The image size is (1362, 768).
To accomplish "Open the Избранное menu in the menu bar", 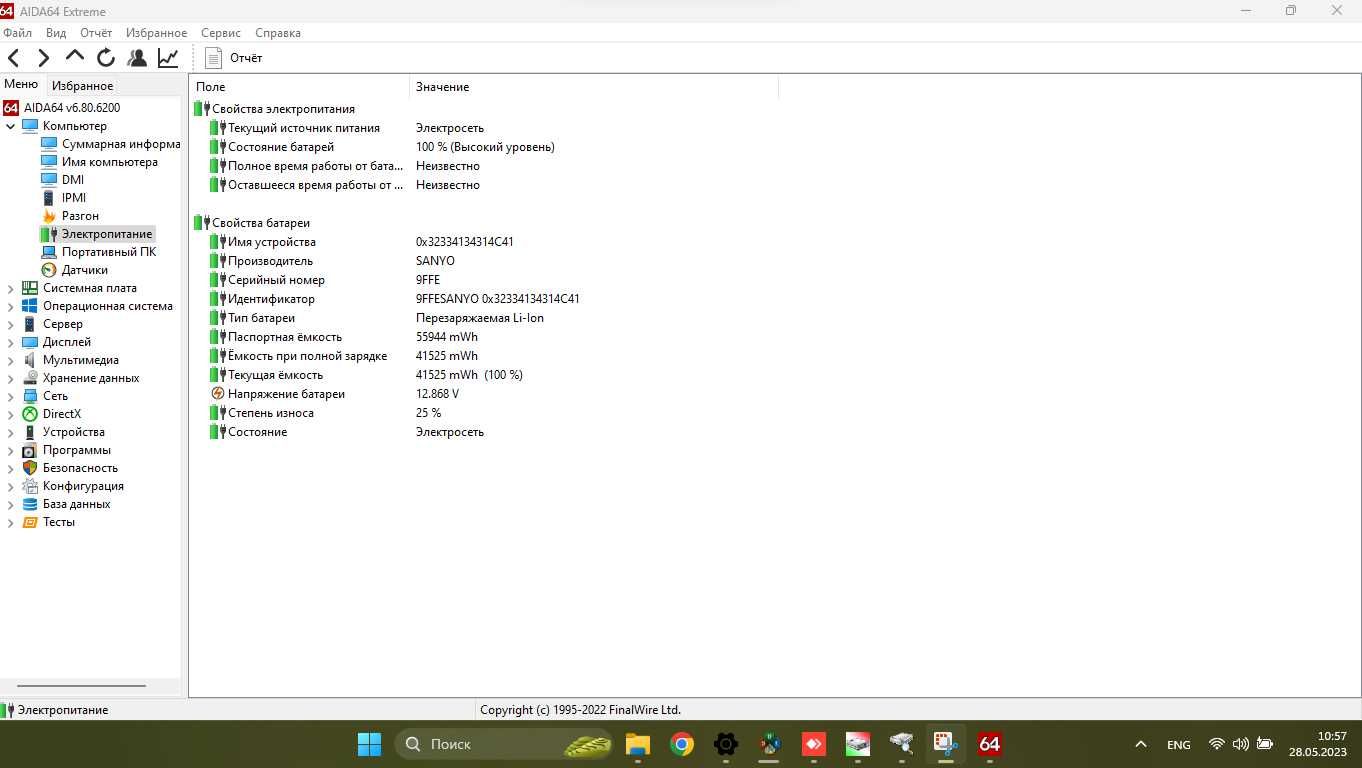I will [156, 33].
